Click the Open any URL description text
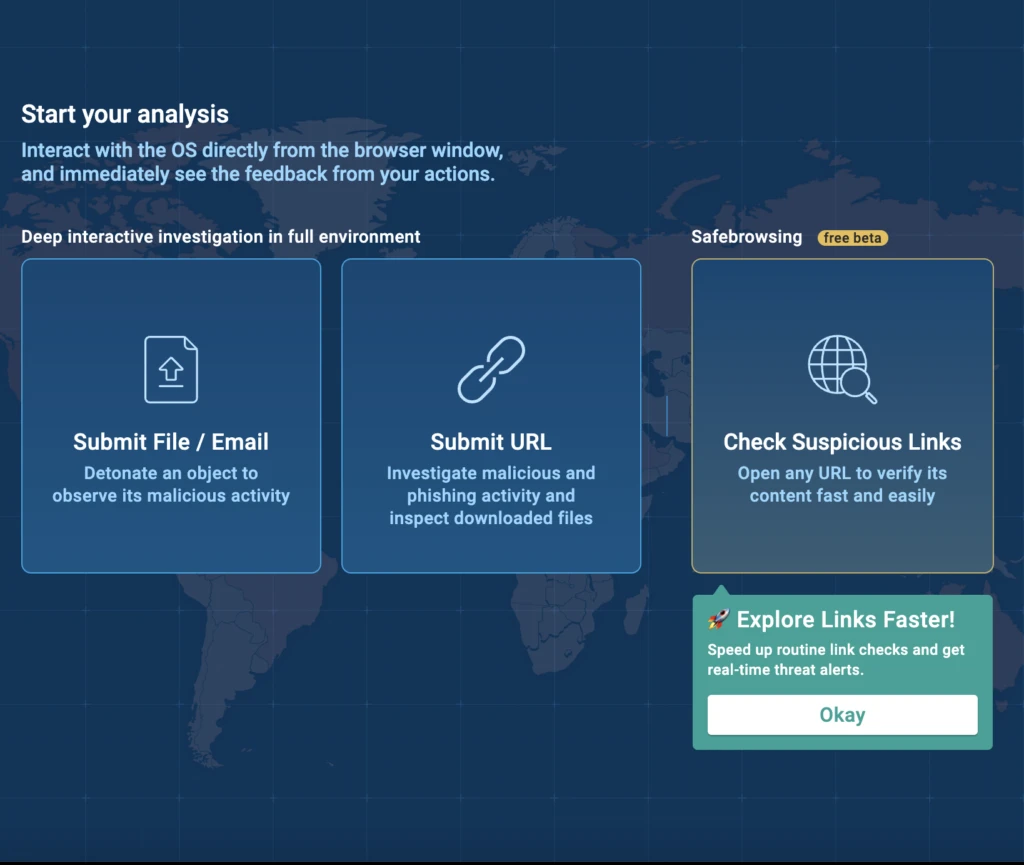This screenshot has width=1024, height=865. tap(842, 484)
